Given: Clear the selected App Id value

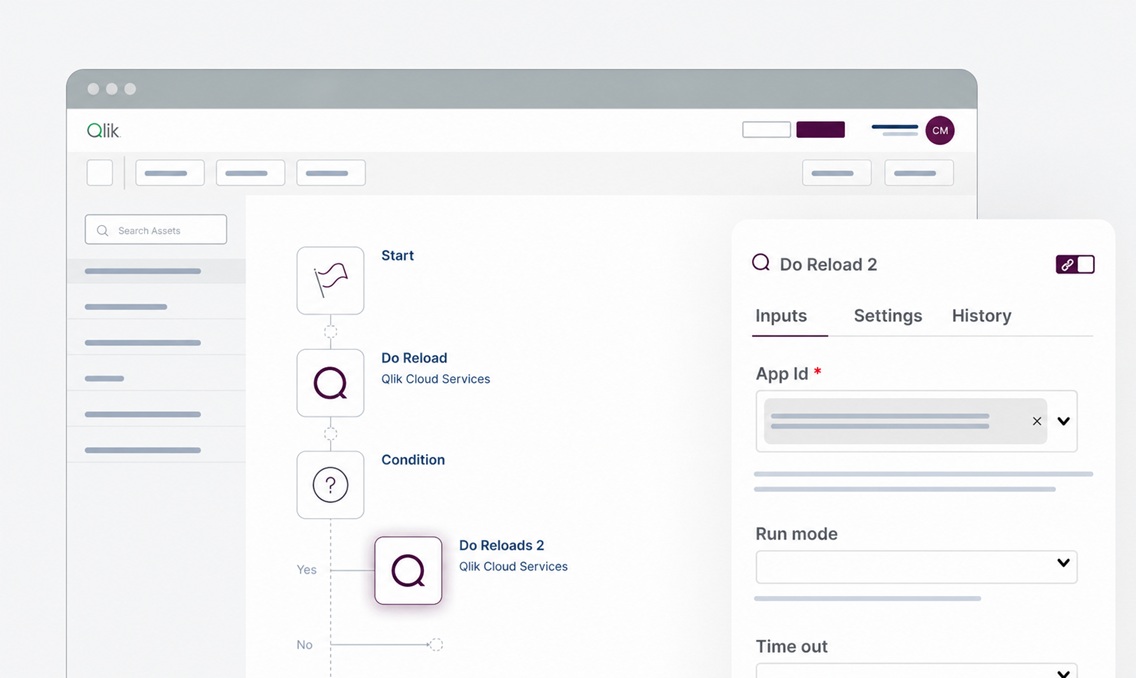Looking at the screenshot, I should [x=1037, y=421].
